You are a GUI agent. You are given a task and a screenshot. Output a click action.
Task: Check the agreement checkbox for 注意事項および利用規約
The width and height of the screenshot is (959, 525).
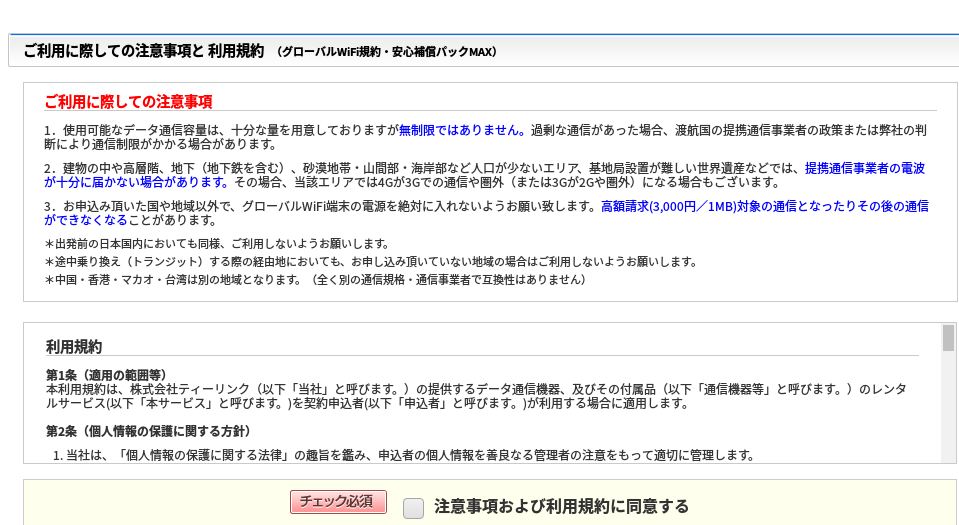(x=413, y=508)
